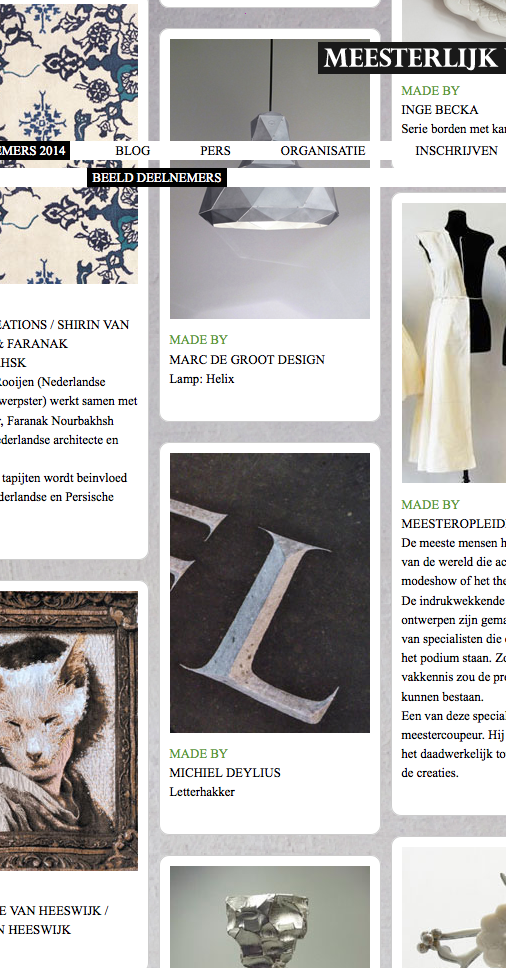Click the Meesteropleiding maker heading
Viewport: 506px width, 968px height.
coord(454,524)
